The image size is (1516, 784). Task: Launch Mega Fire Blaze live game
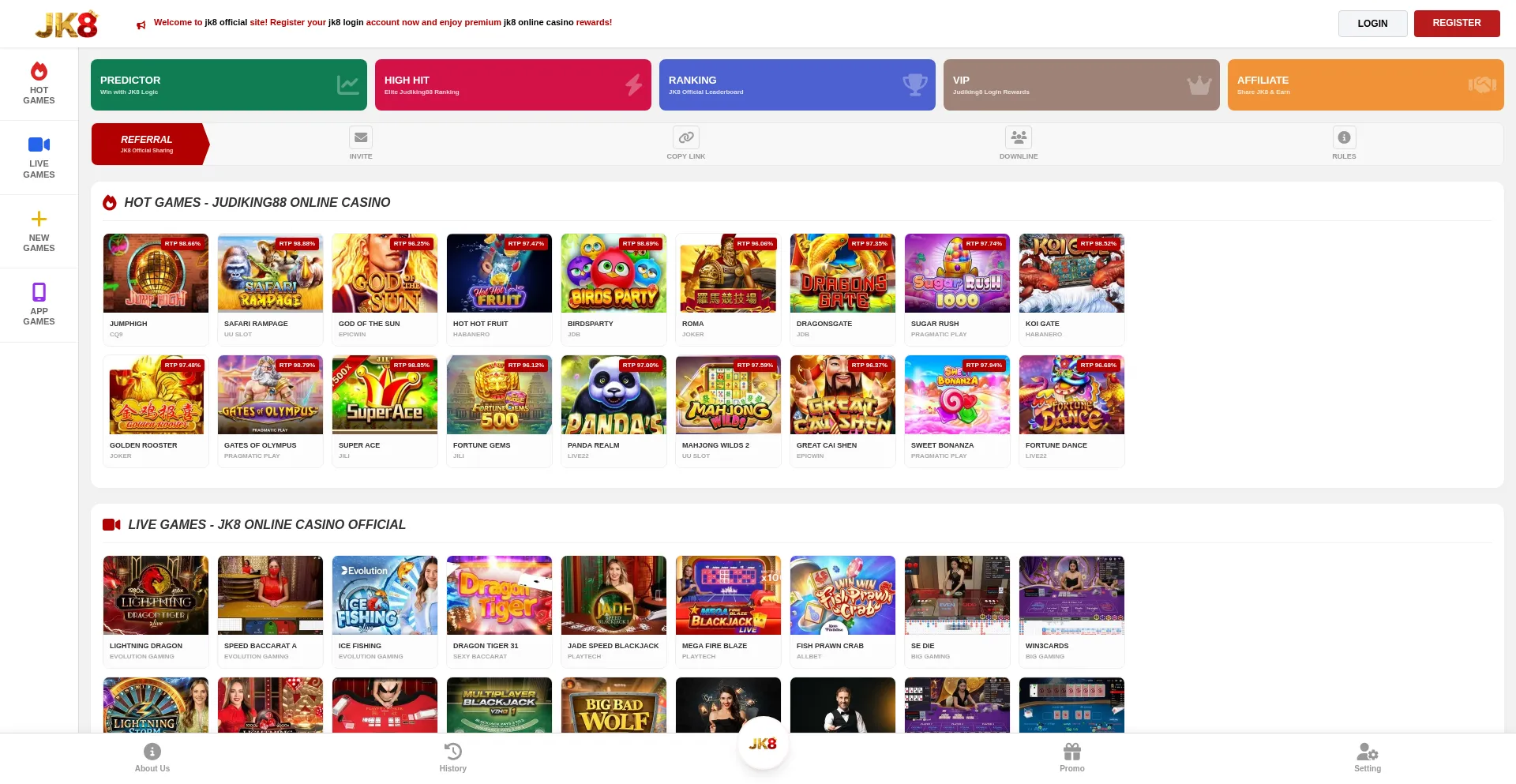pos(728,595)
